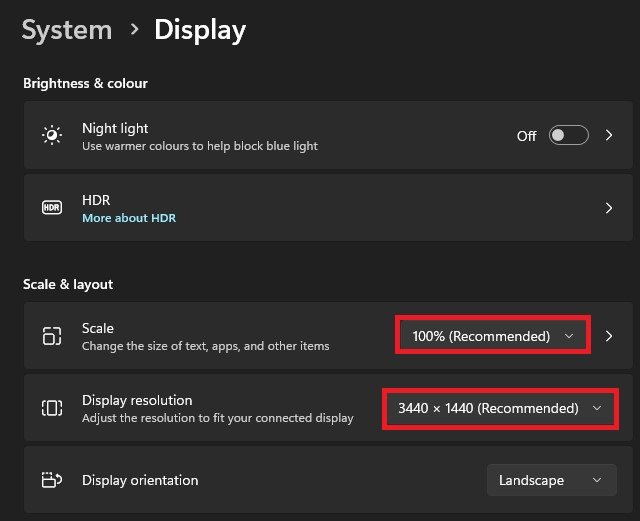Click the Display breadcrumb title
This screenshot has height=521, width=640.
pyautogui.click(x=199, y=30)
